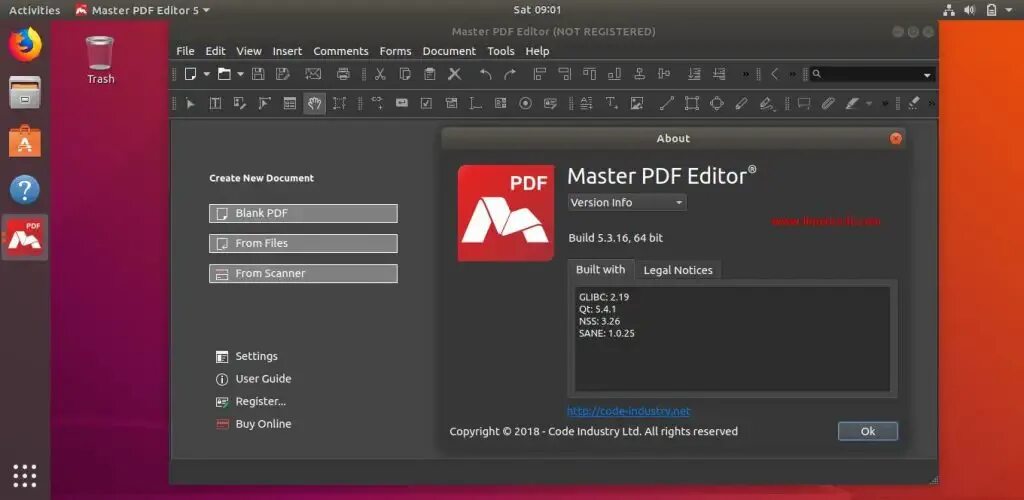Image resolution: width=1024 pixels, height=500 pixels.
Task: Click the Blank PDF button
Action: click(303, 213)
